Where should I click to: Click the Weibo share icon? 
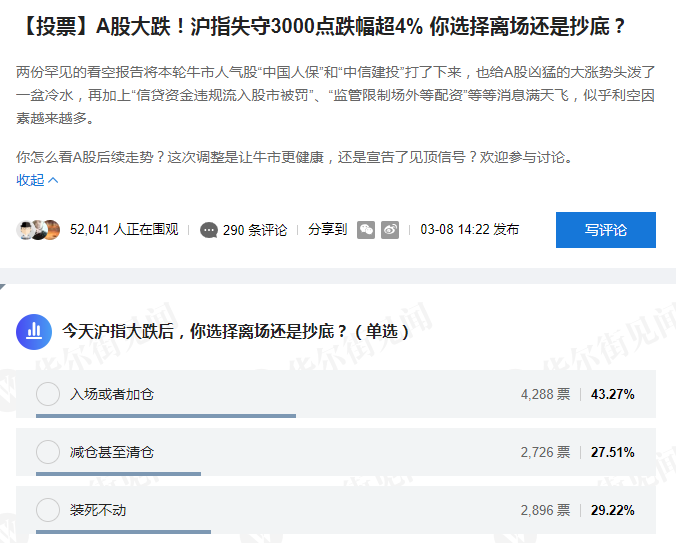pos(390,230)
